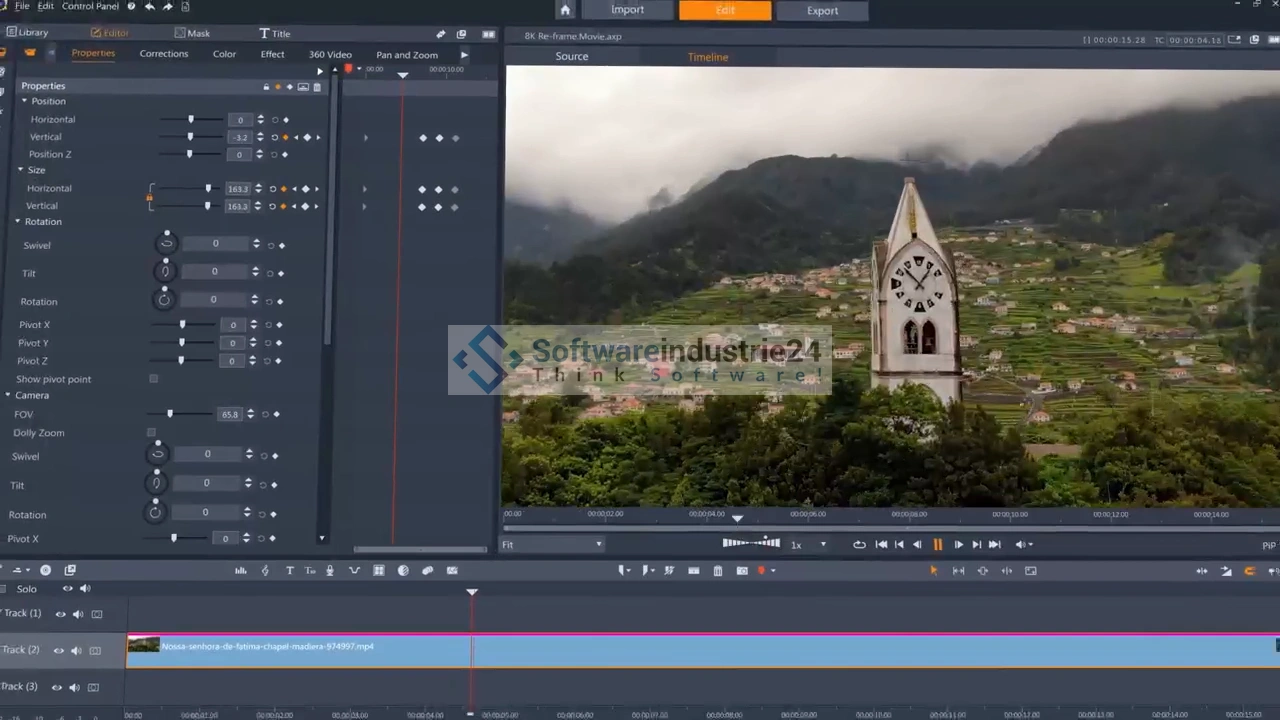Toggle the loop playback icon
Viewport: 1280px width, 720px height.
859,545
